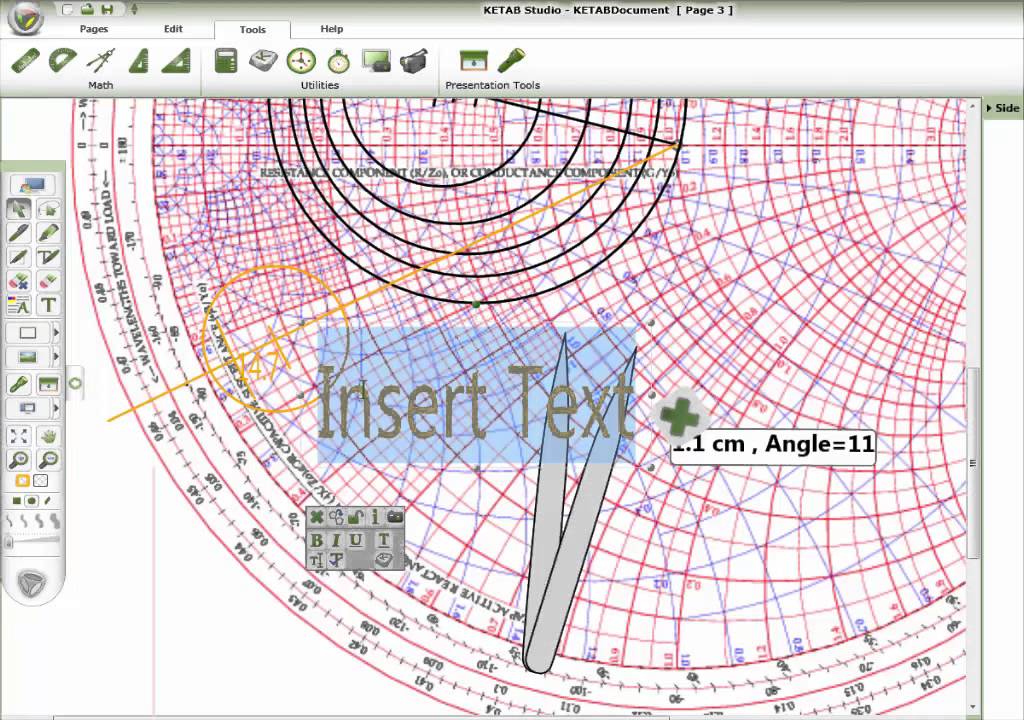The height and width of the screenshot is (720, 1024).
Task: Switch to the Tools tab
Action: 253,29
